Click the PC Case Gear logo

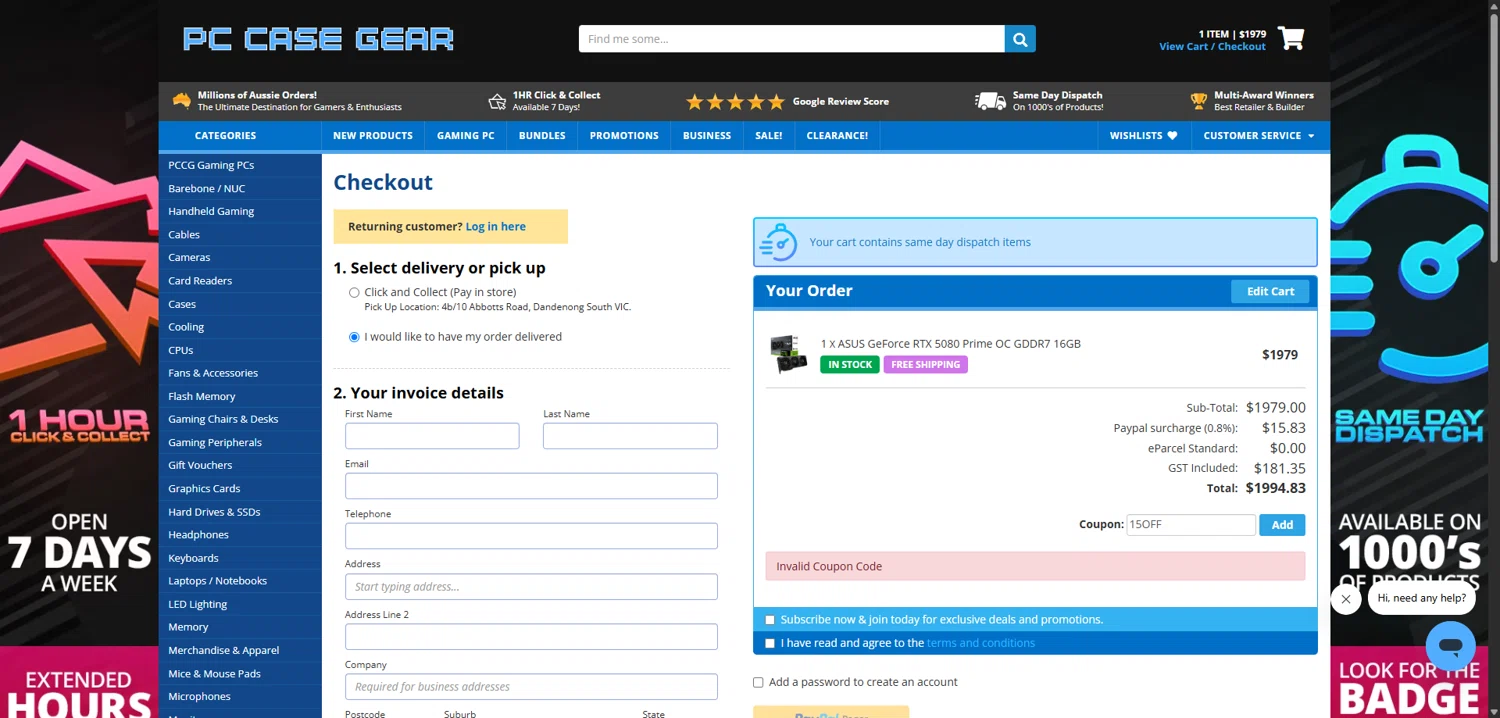tap(318, 39)
